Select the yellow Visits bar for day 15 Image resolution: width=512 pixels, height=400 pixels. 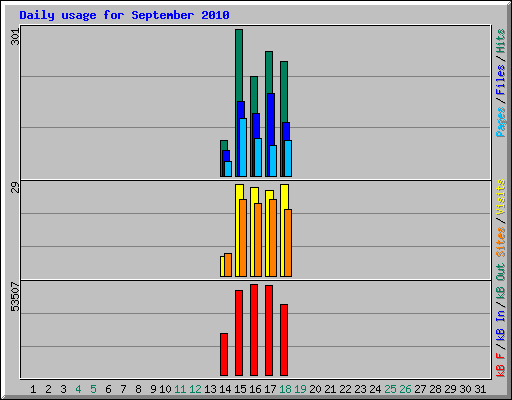point(238,230)
